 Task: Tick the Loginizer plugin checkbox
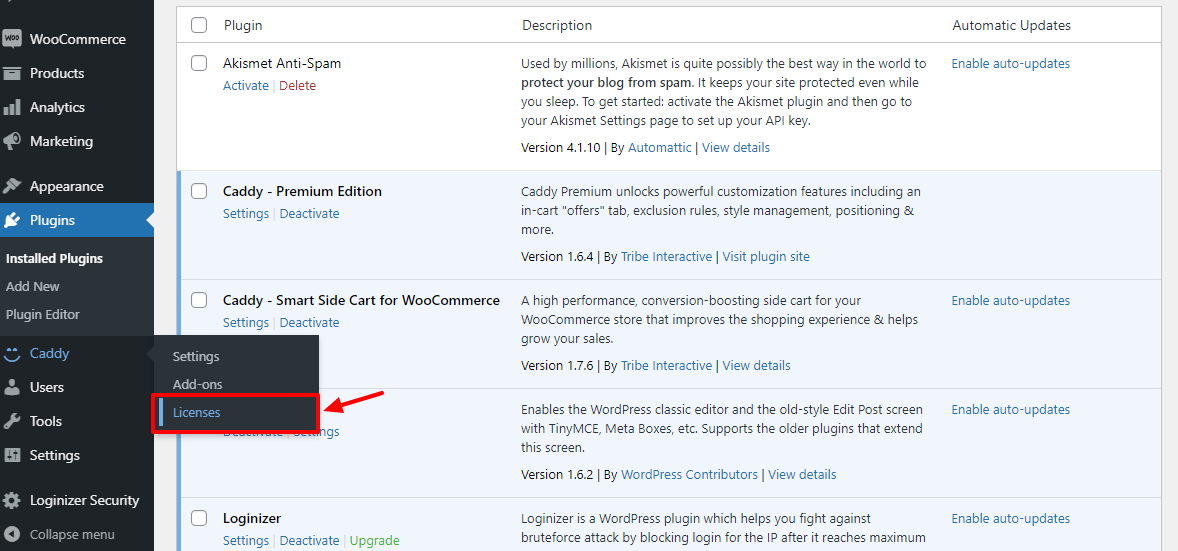pos(199,518)
